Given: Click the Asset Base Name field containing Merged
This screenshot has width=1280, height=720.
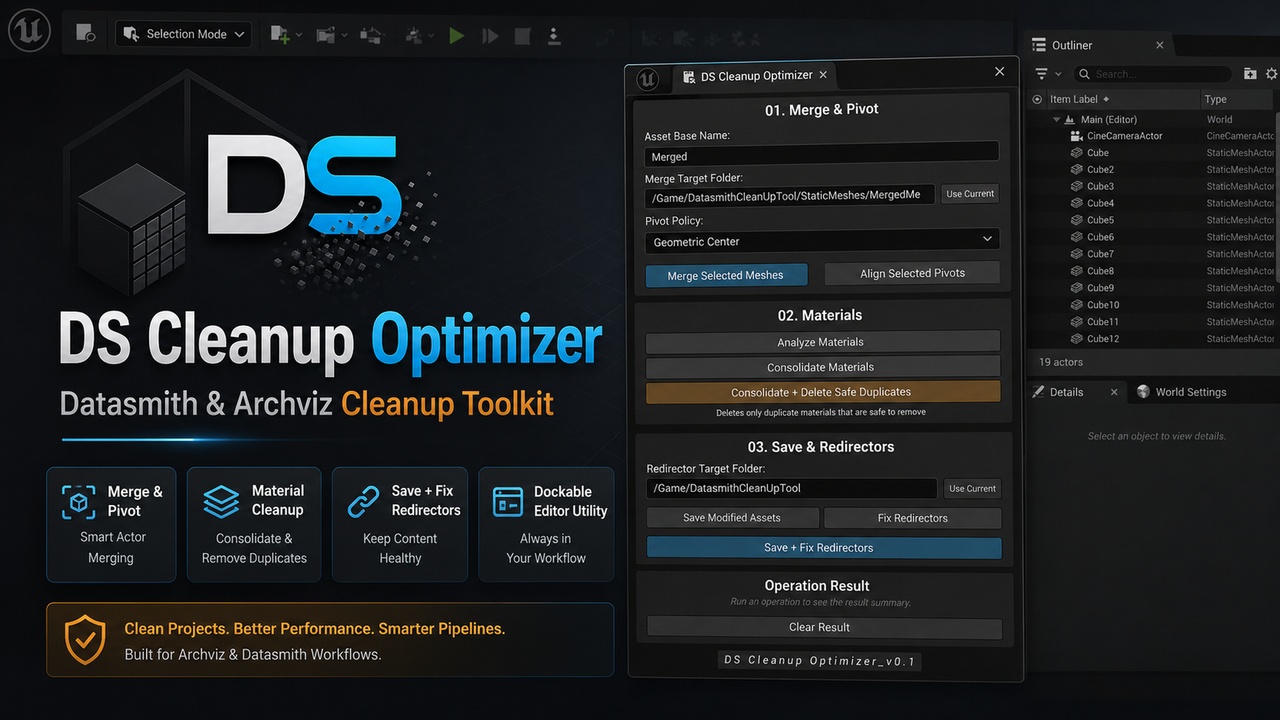Looking at the screenshot, I should [x=821, y=156].
